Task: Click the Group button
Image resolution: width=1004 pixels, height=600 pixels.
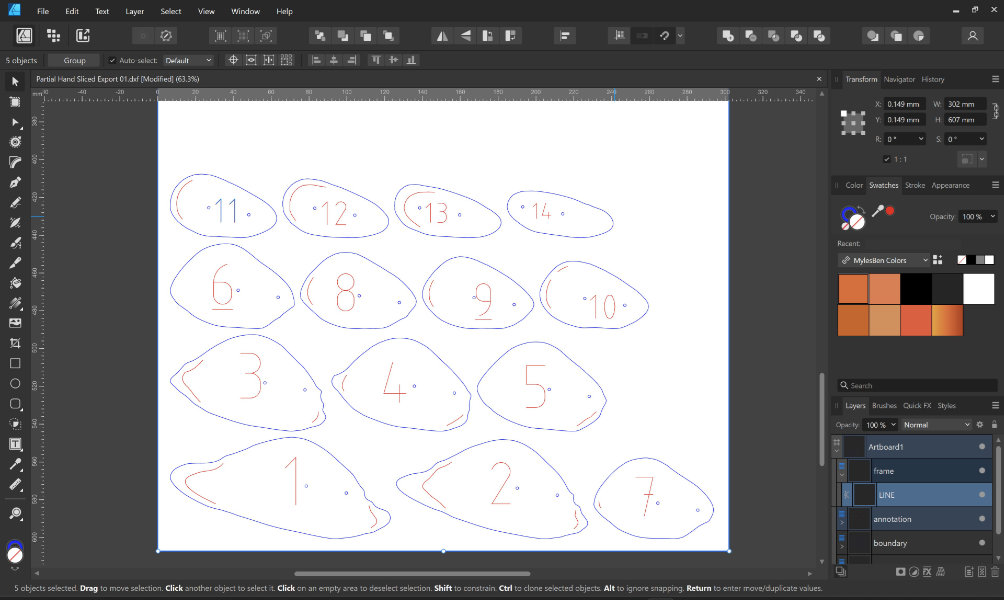Action: pos(74,60)
